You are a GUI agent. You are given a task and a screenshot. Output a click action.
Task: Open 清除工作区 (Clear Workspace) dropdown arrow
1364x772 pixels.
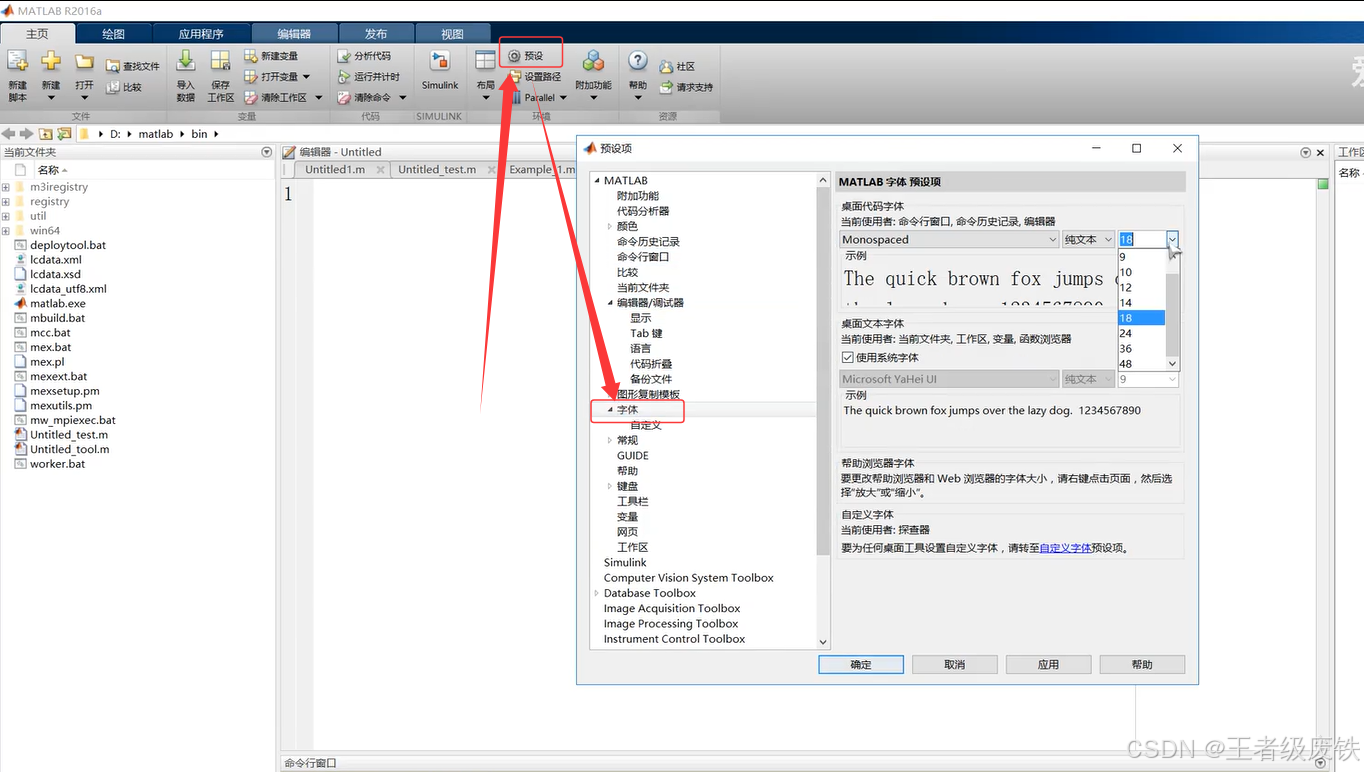coord(318,98)
